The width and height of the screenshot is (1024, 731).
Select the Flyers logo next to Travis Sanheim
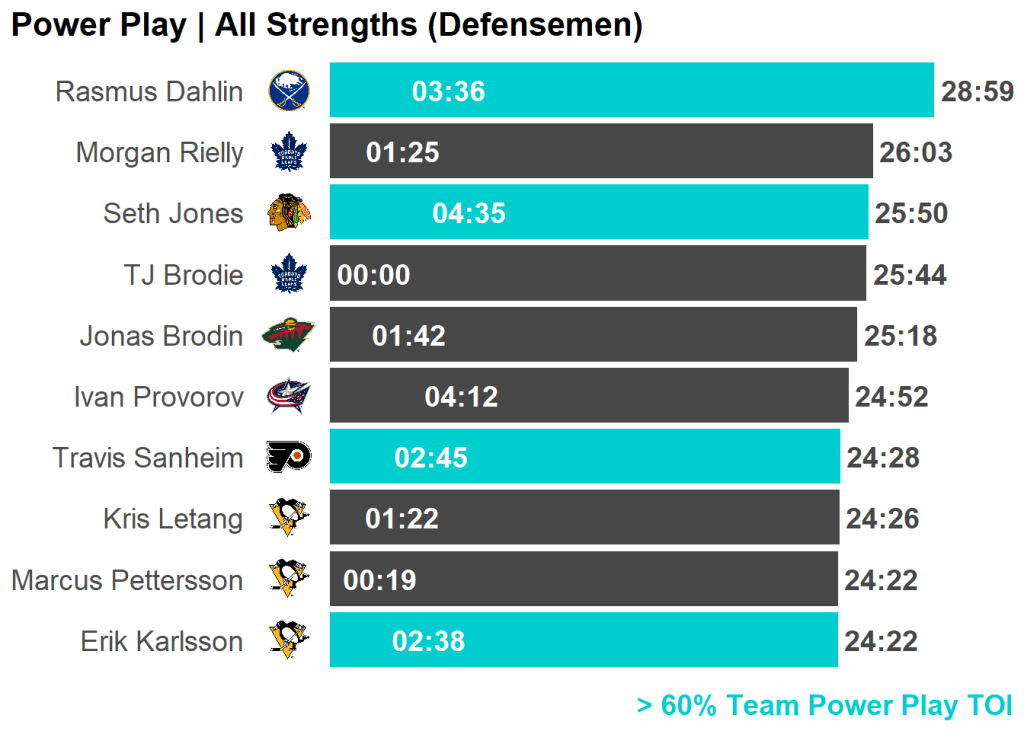[x=289, y=457]
